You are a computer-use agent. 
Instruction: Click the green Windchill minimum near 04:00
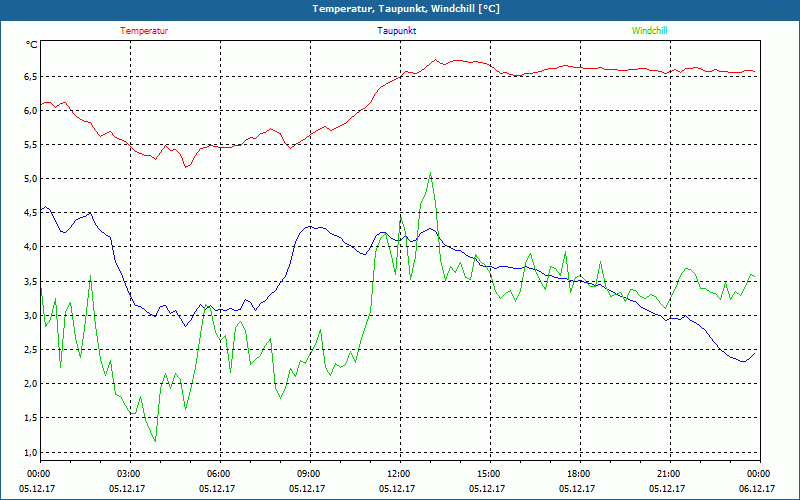click(155, 441)
